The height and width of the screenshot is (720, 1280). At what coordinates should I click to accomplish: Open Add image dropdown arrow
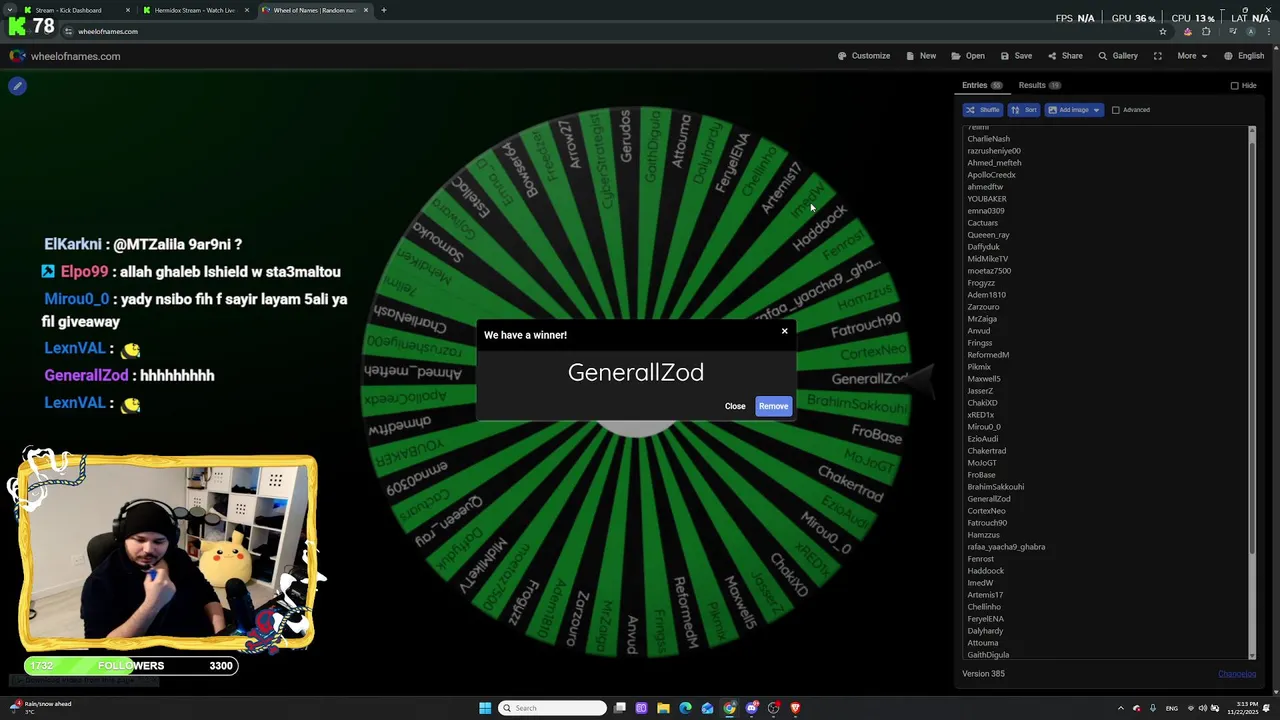coord(1096,110)
